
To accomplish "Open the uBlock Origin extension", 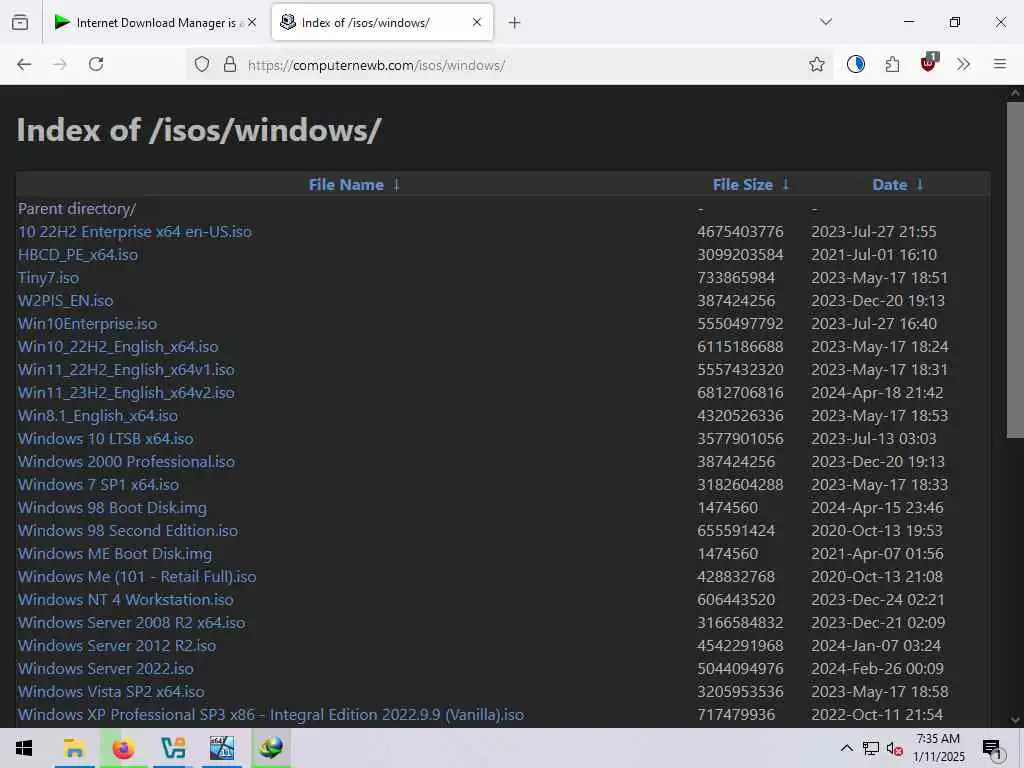I will pos(929,63).
